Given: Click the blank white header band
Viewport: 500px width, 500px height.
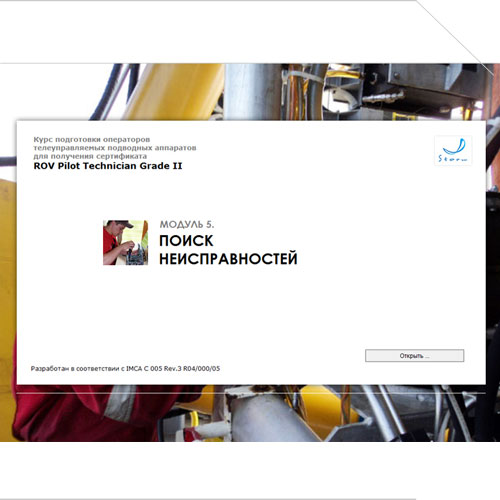Looking at the screenshot, I should click(x=207, y=32).
